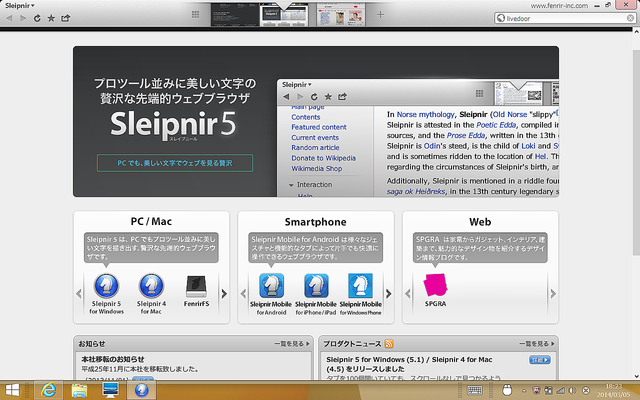
Task: Switch to the third tab thumbnail
Action: tap(345, 15)
